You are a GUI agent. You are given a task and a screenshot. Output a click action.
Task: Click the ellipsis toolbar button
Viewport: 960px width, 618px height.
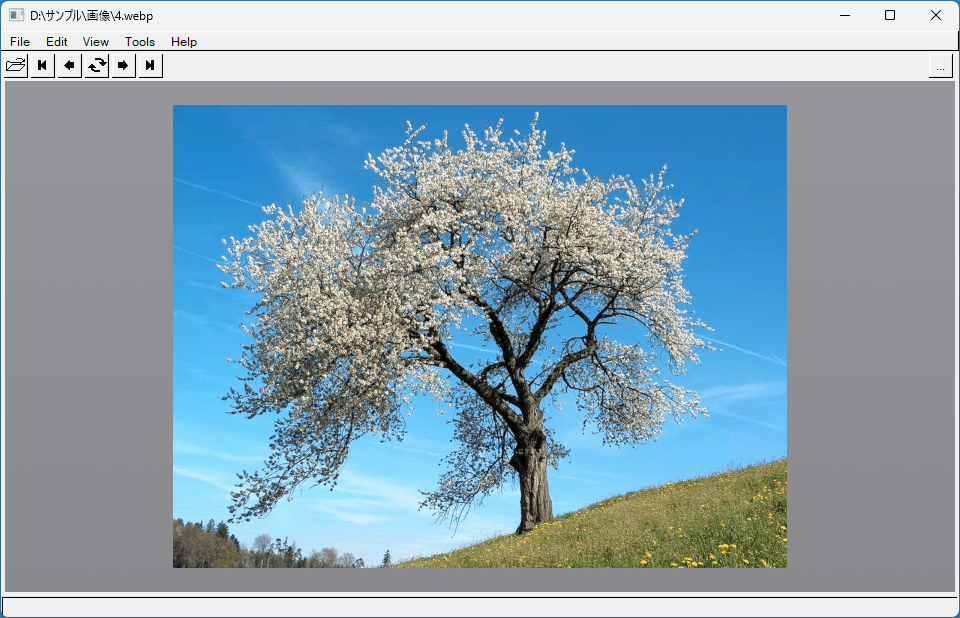tap(940, 66)
